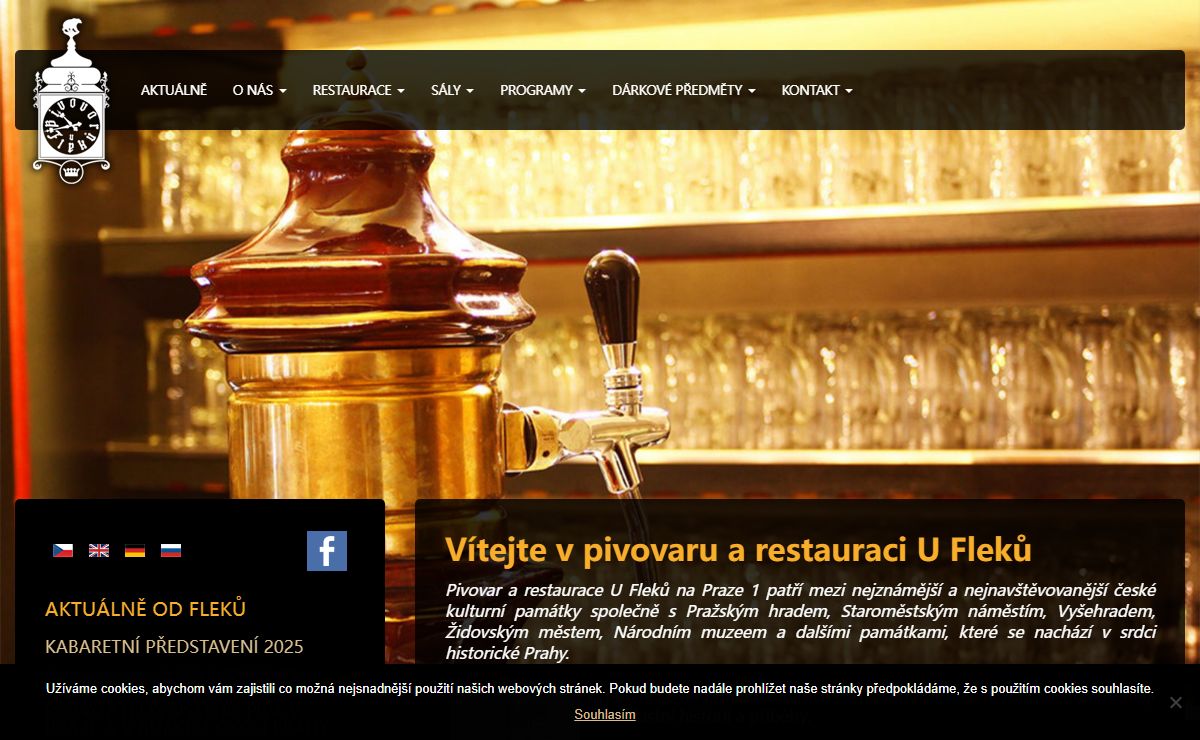Switch language to English flag
The image size is (1200, 740).
click(x=99, y=550)
